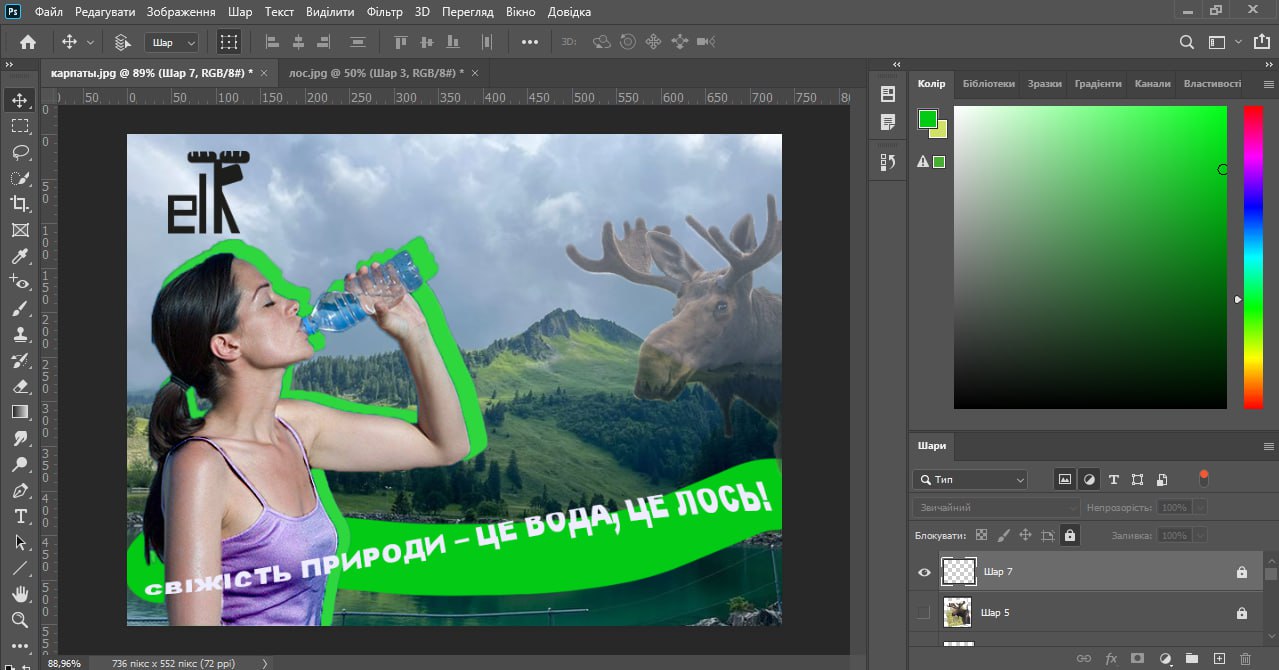1279x670 pixels.
Task: Create a new layer with plus icon
Action: 1219,659
